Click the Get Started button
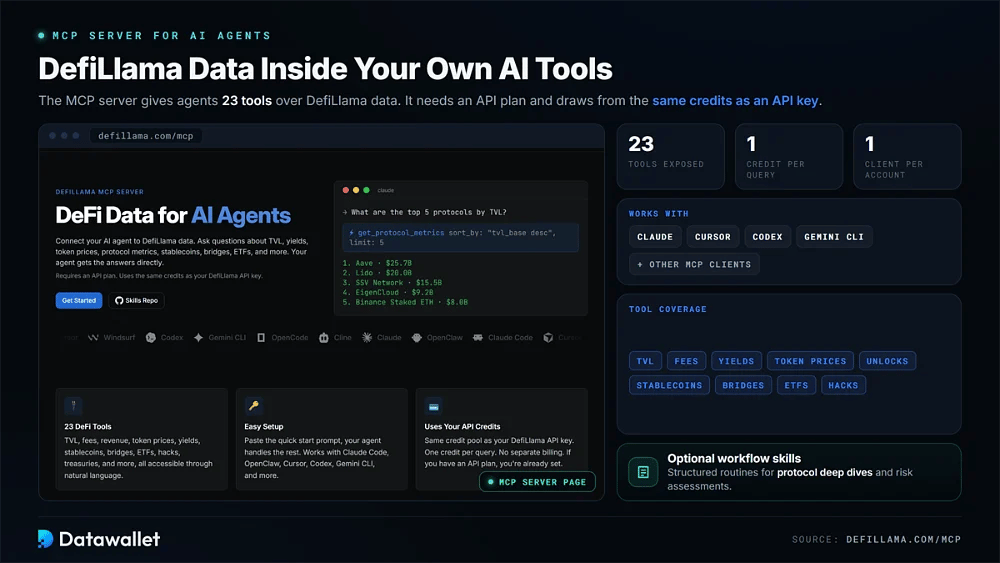This screenshot has width=1000, height=563. [x=79, y=300]
